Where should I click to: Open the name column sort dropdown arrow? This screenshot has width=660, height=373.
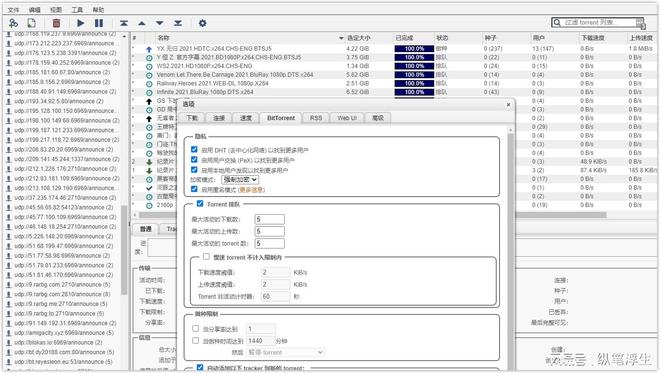tap(341, 38)
